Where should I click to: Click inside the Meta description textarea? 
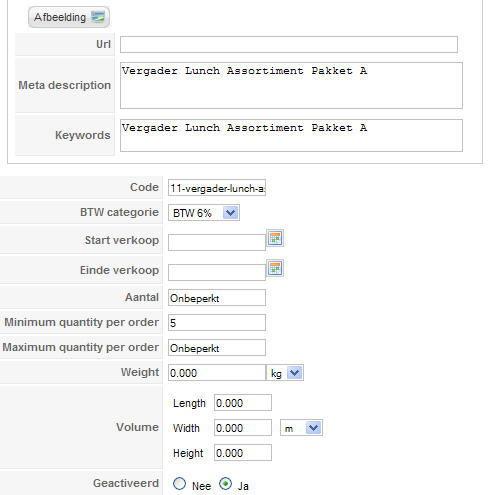click(x=291, y=85)
